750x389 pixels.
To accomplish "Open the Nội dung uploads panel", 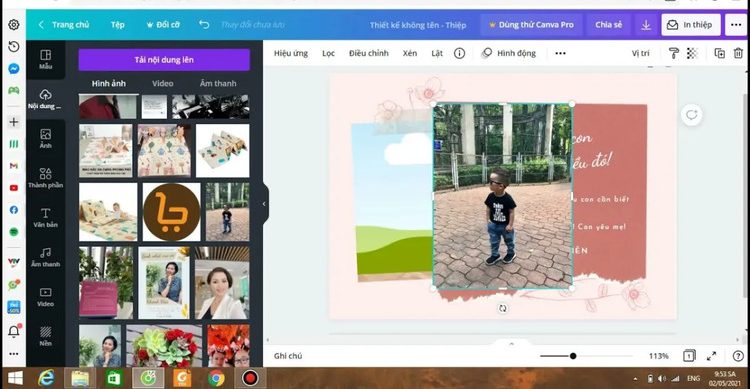I will 45,99.
